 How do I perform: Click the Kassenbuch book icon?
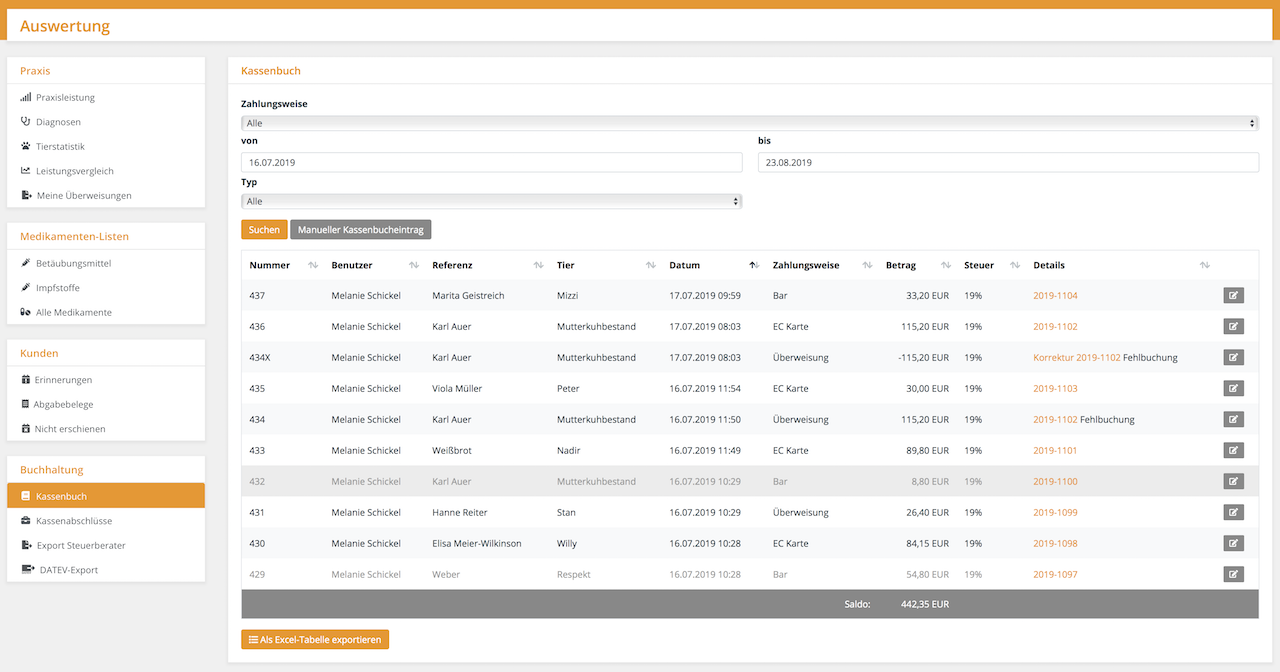click(x=26, y=496)
